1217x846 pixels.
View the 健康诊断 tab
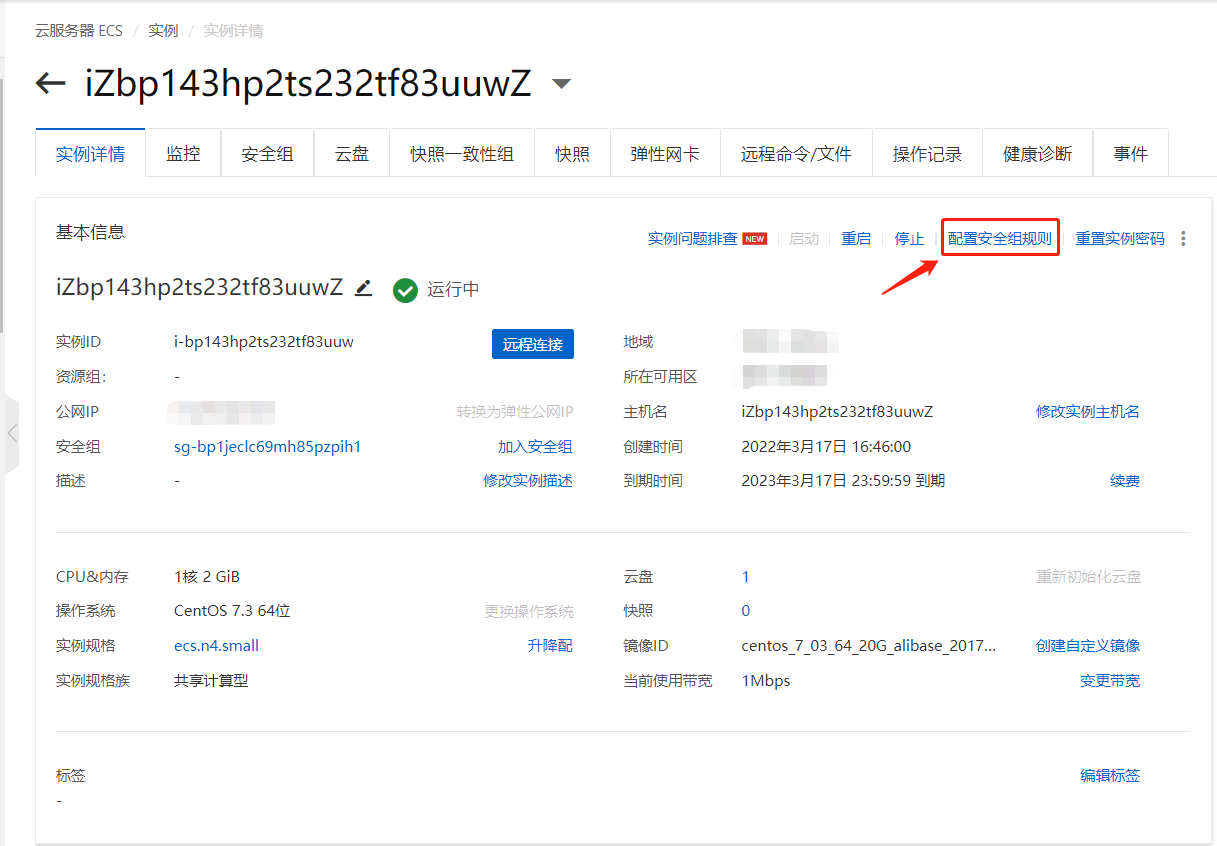click(1037, 154)
